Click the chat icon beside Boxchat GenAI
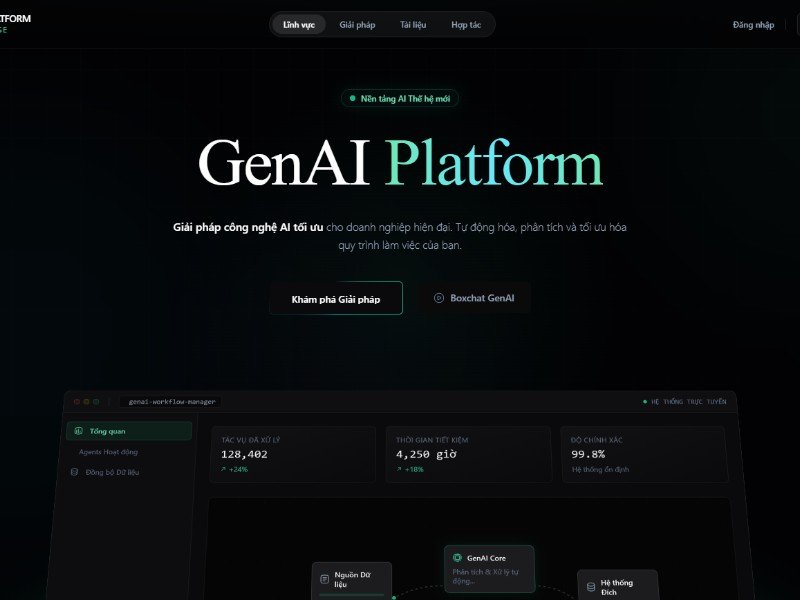The image size is (800, 600). point(438,298)
